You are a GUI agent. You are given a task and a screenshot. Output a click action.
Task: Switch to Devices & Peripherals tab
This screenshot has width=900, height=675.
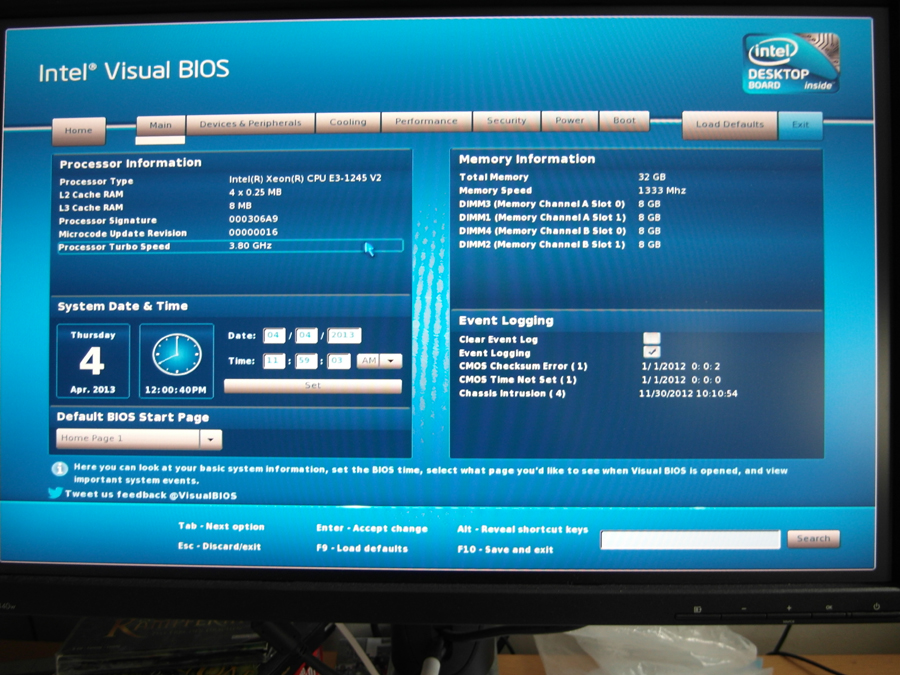pyautogui.click(x=250, y=123)
